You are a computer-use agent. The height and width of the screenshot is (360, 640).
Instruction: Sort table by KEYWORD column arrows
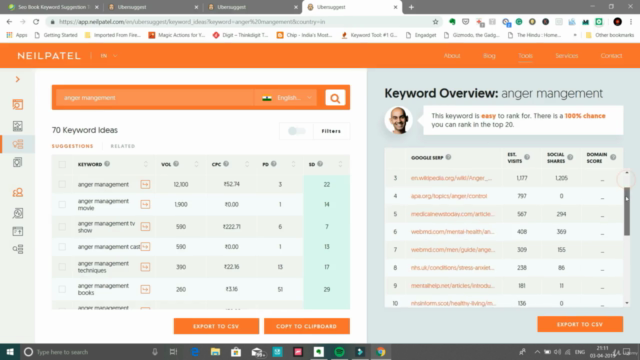pos(146,164)
